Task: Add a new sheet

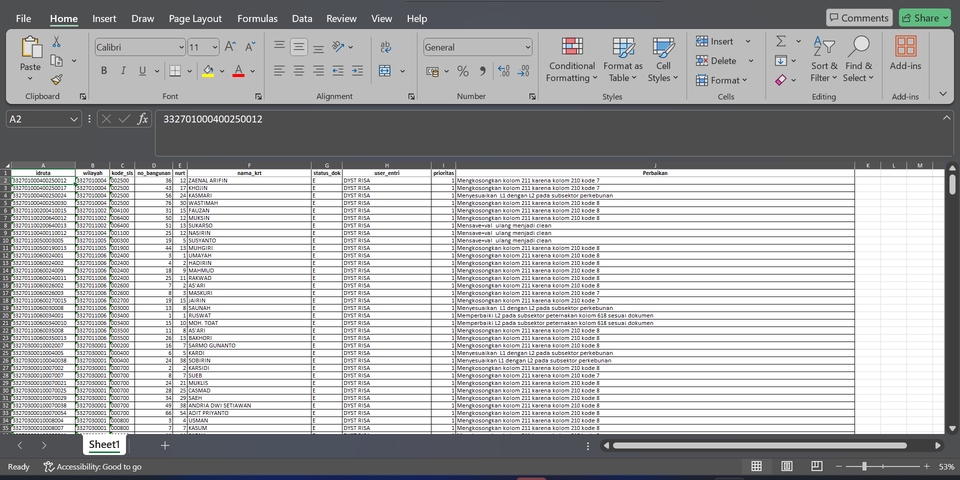Action: (x=165, y=445)
